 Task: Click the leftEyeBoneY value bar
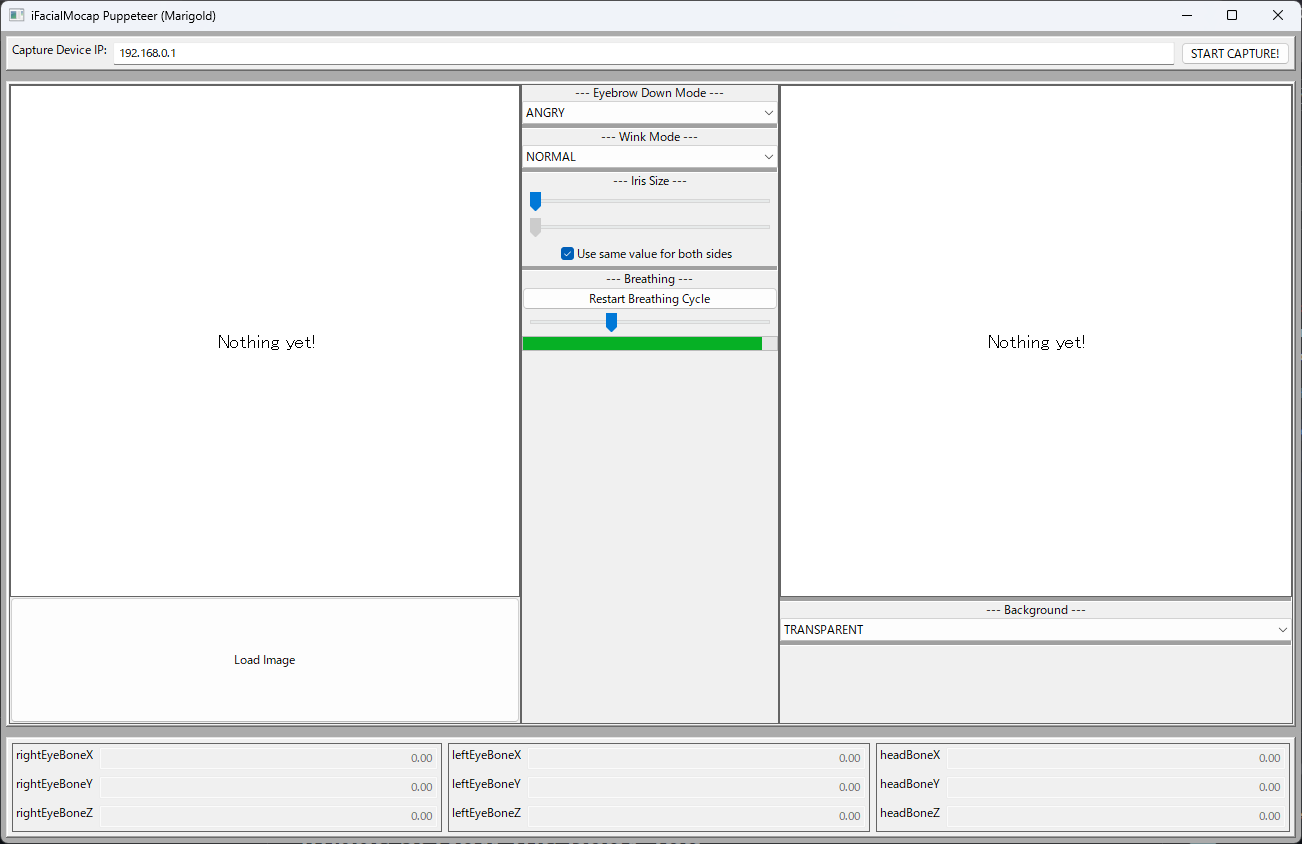click(x=696, y=786)
